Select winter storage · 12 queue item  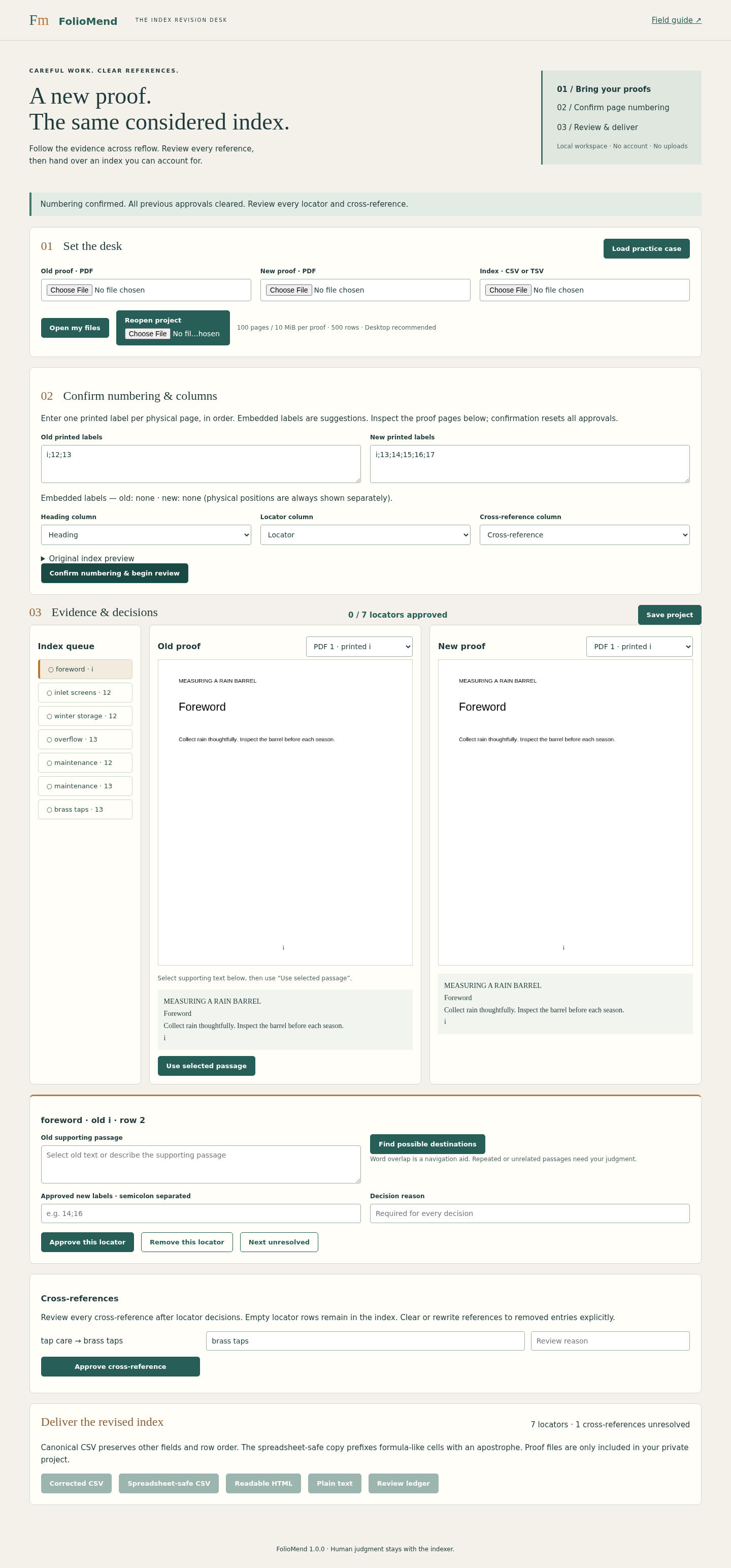(85, 716)
